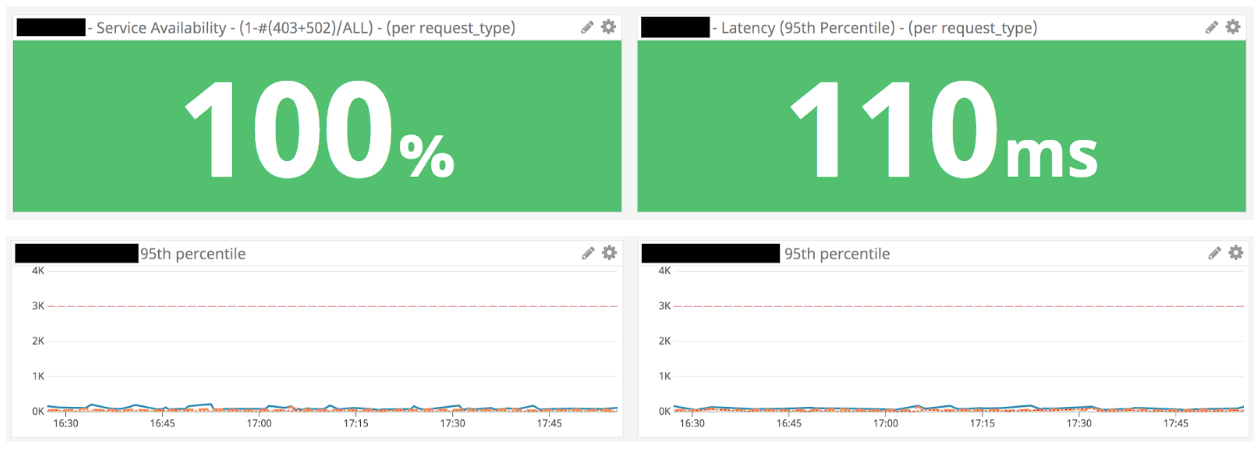Click the 17:00 time marker on left graph

[259, 424]
